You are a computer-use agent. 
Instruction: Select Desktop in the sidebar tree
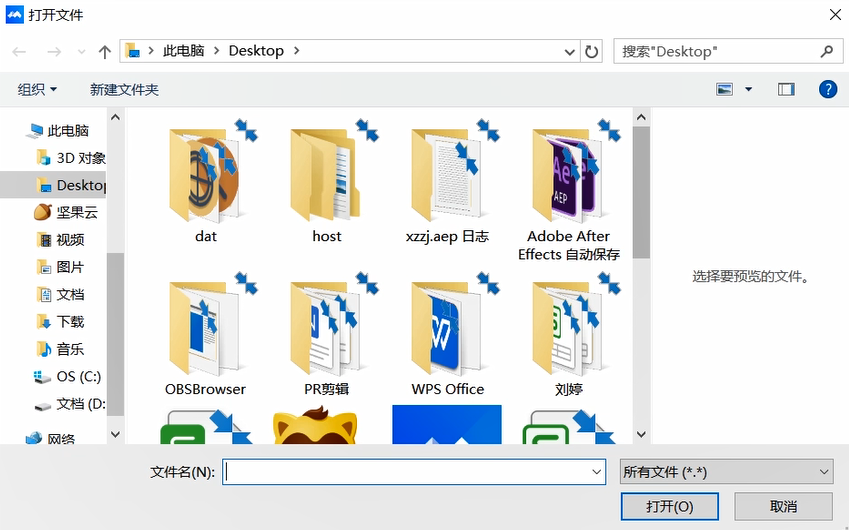[54, 185]
